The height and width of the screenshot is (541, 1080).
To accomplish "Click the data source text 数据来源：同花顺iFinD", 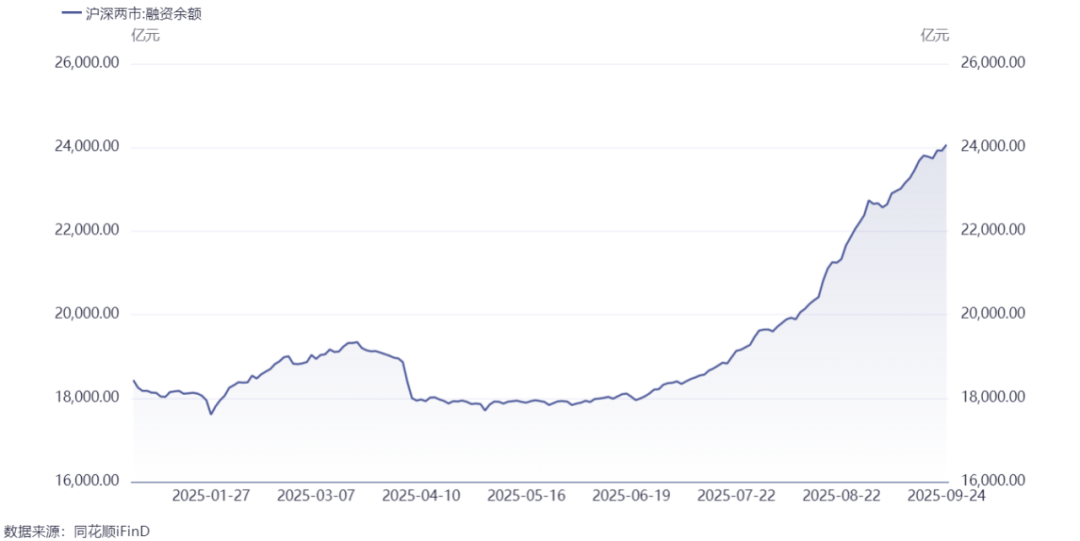I will coord(76,531).
